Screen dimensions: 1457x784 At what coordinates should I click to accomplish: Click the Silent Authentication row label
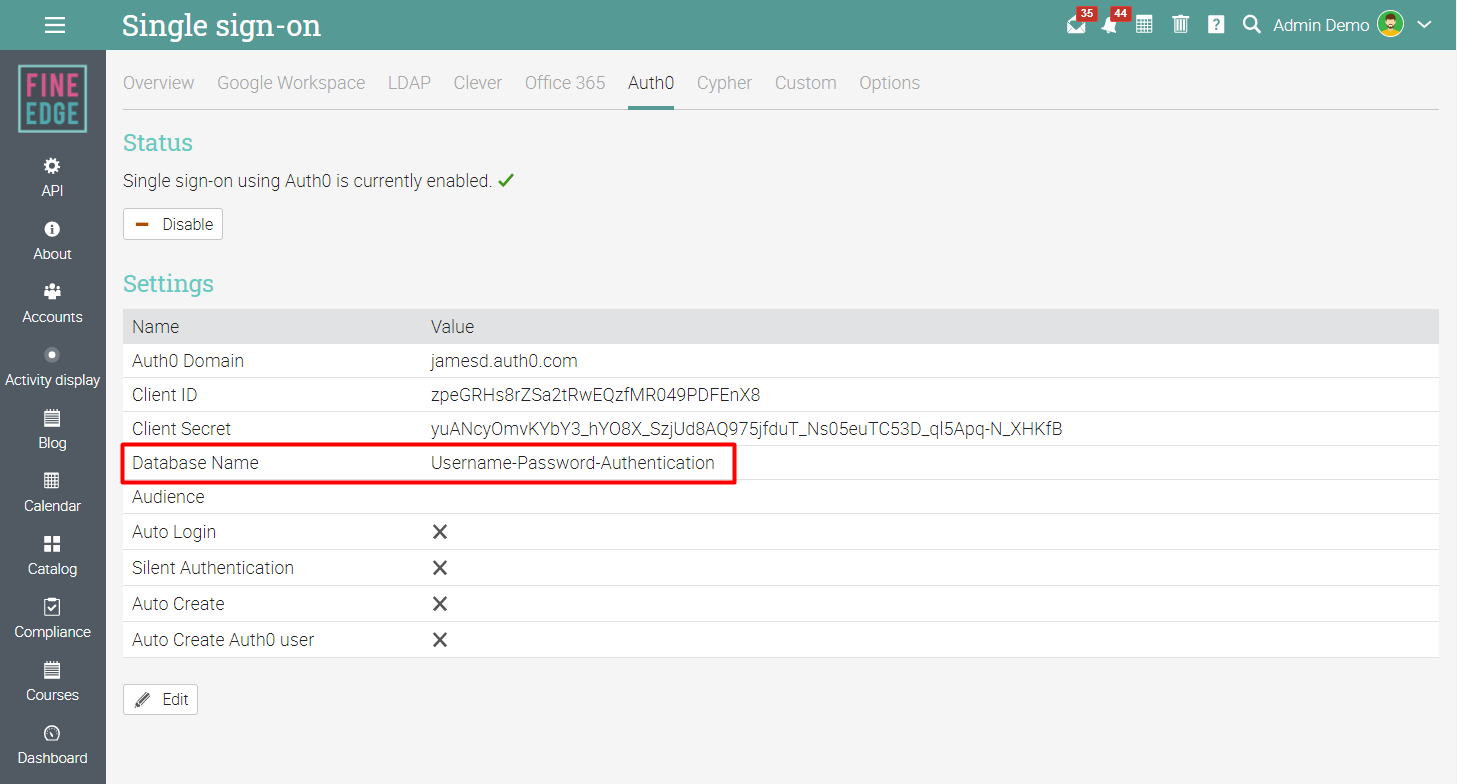[213, 568]
